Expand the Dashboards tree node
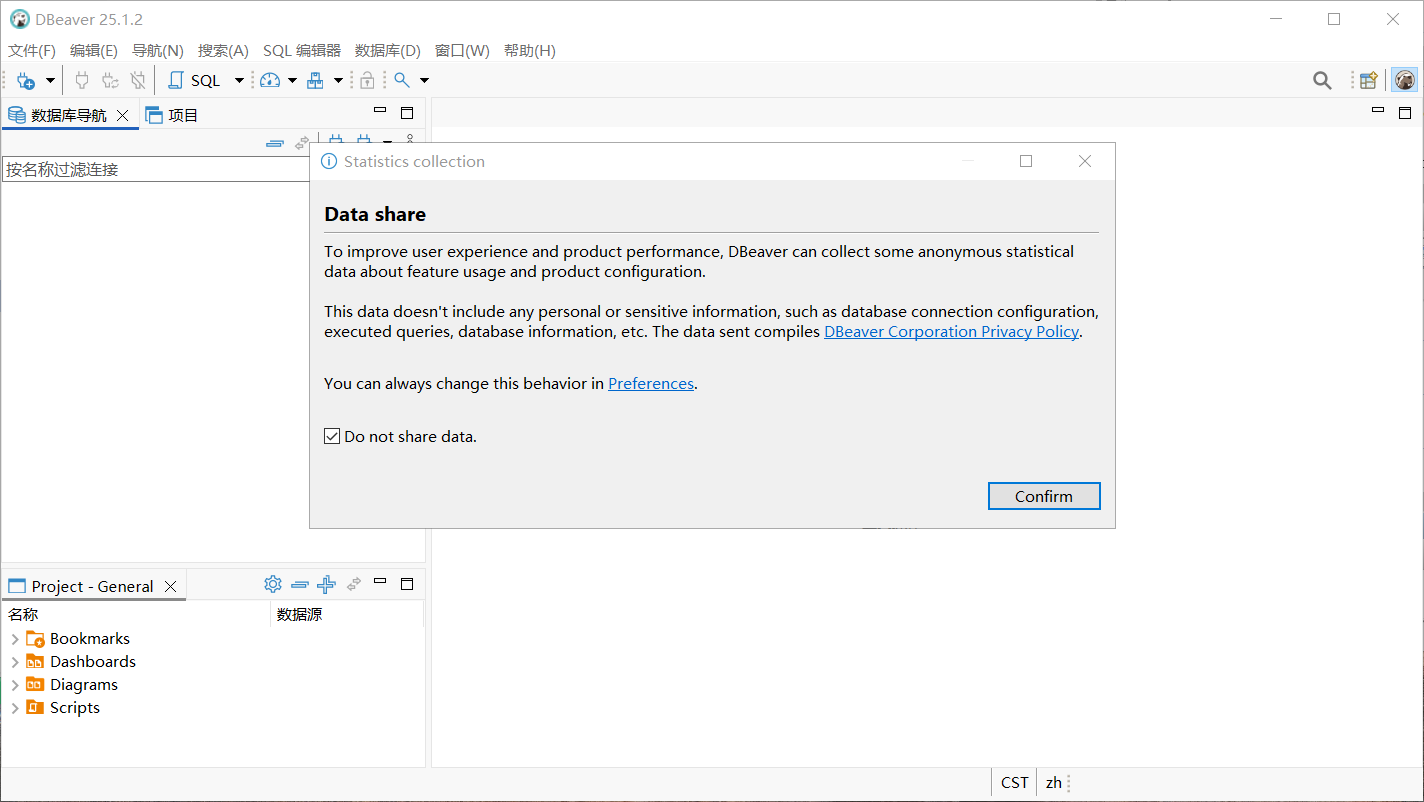 (14, 662)
